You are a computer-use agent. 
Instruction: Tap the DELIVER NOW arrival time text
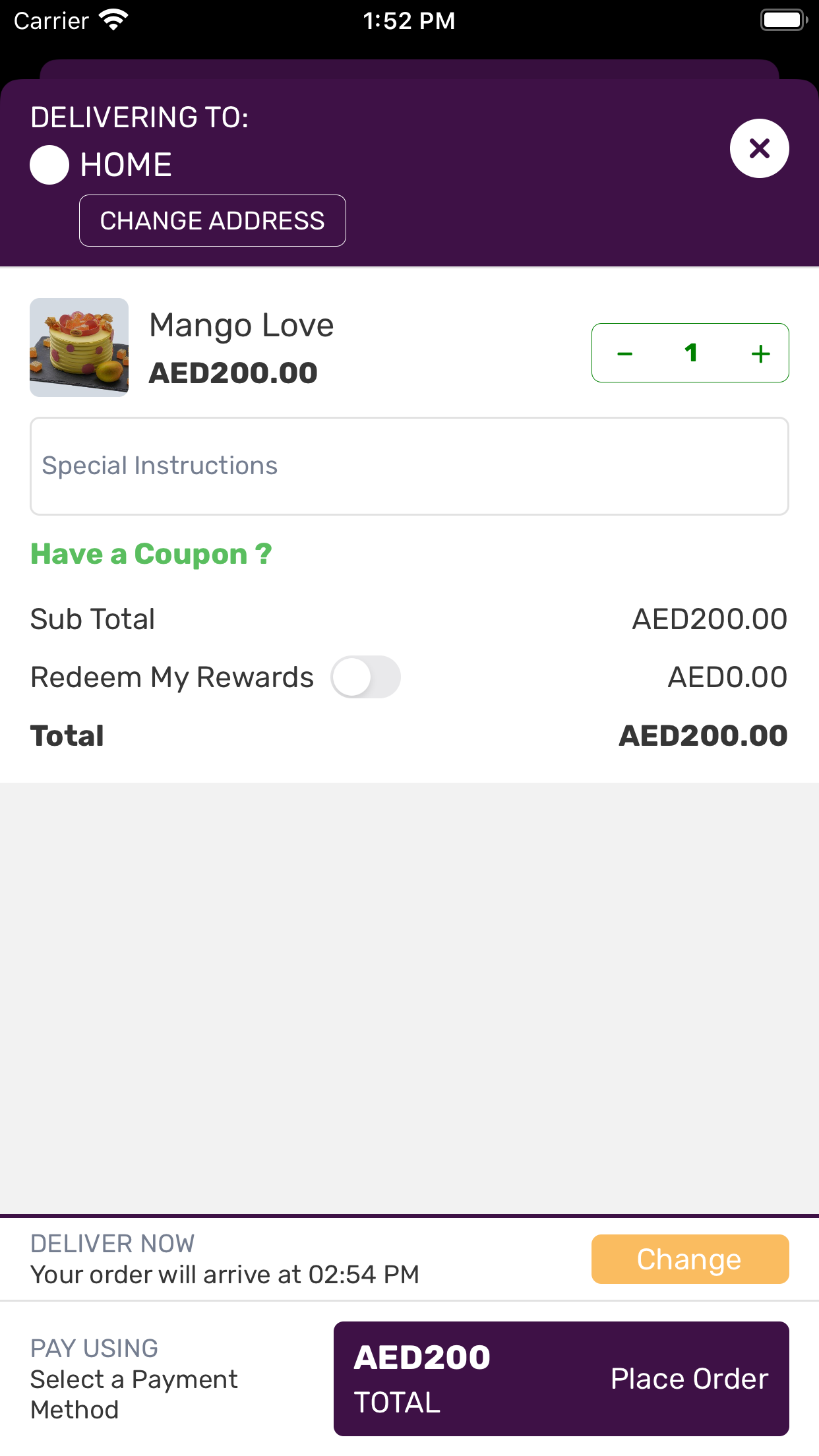pyautogui.click(x=224, y=1274)
